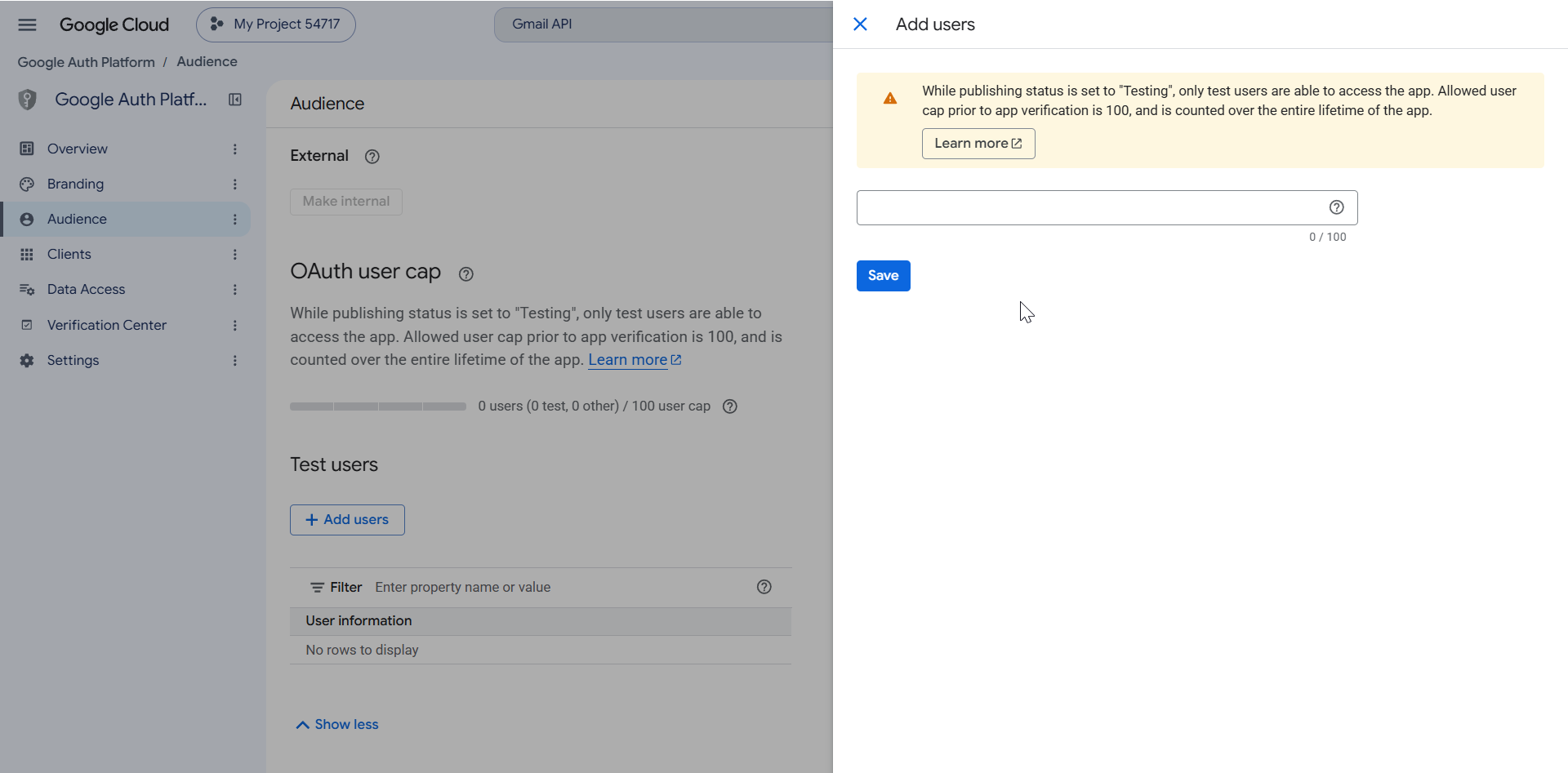The image size is (1568, 773).
Task: Click the help icon beside OAuth user cap
Action: point(466,274)
